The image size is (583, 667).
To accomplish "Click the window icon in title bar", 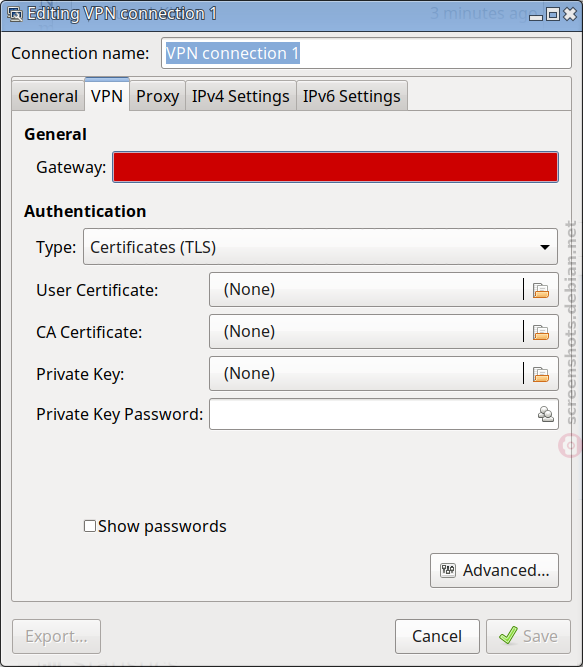I will [x=15, y=14].
